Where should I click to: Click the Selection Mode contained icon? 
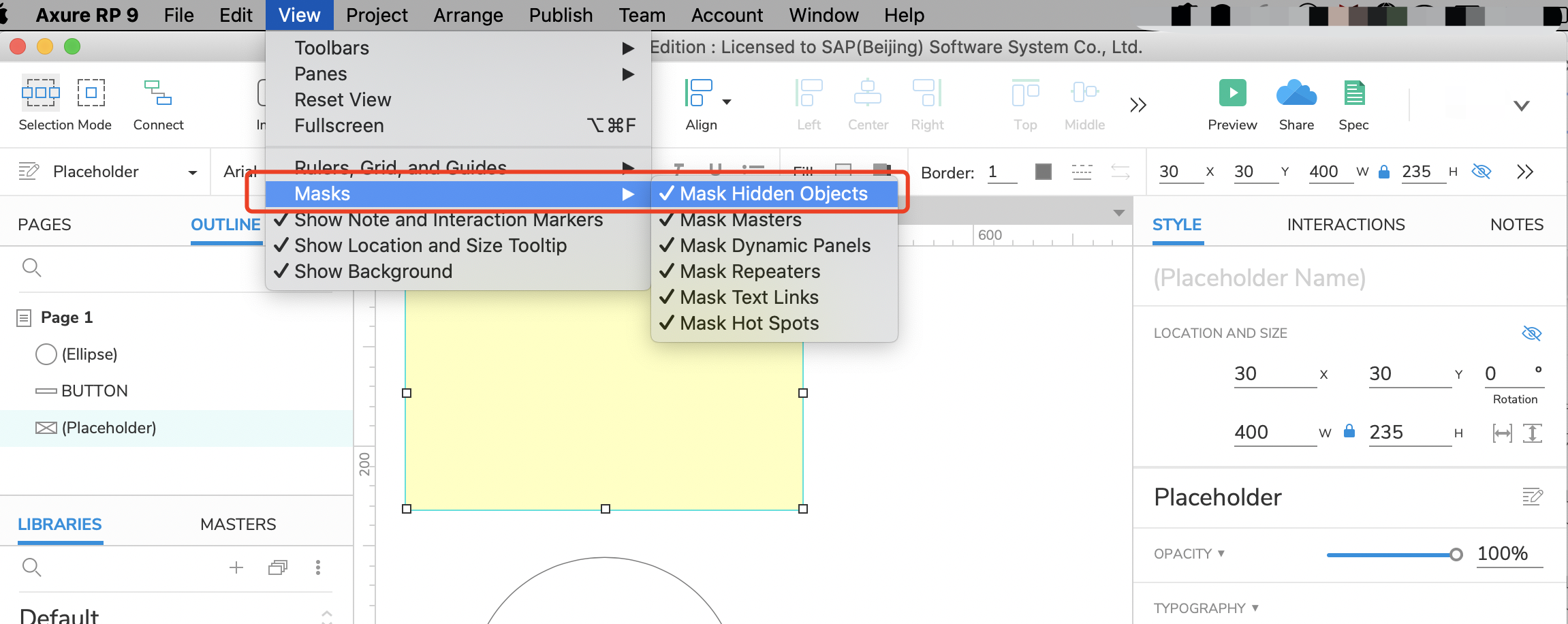point(91,93)
